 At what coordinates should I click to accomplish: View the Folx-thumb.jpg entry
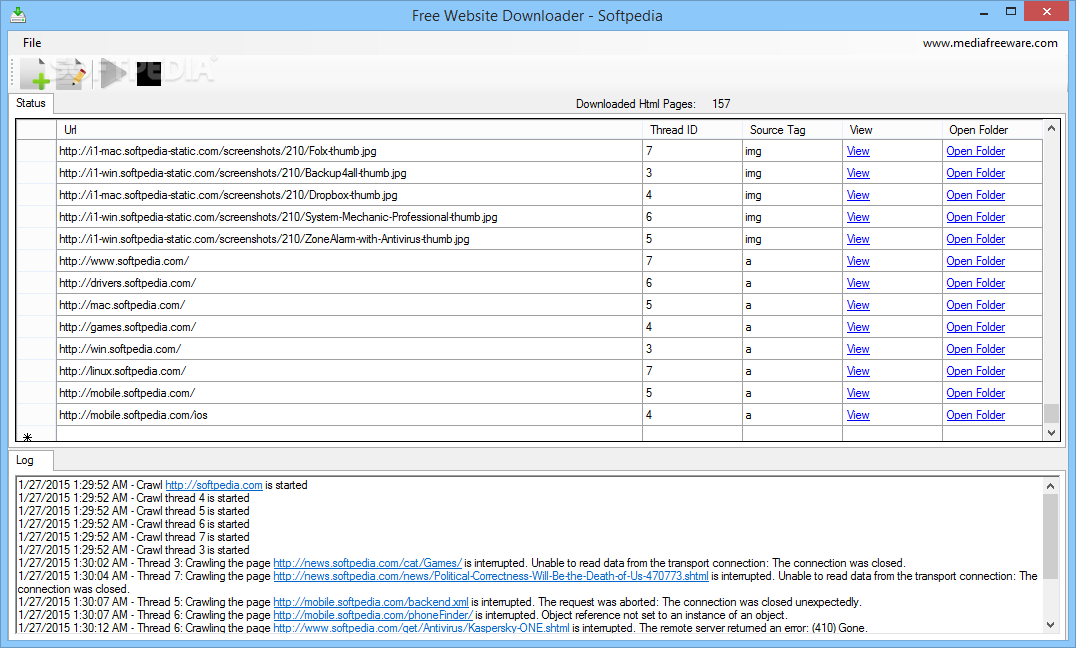point(858,151)
